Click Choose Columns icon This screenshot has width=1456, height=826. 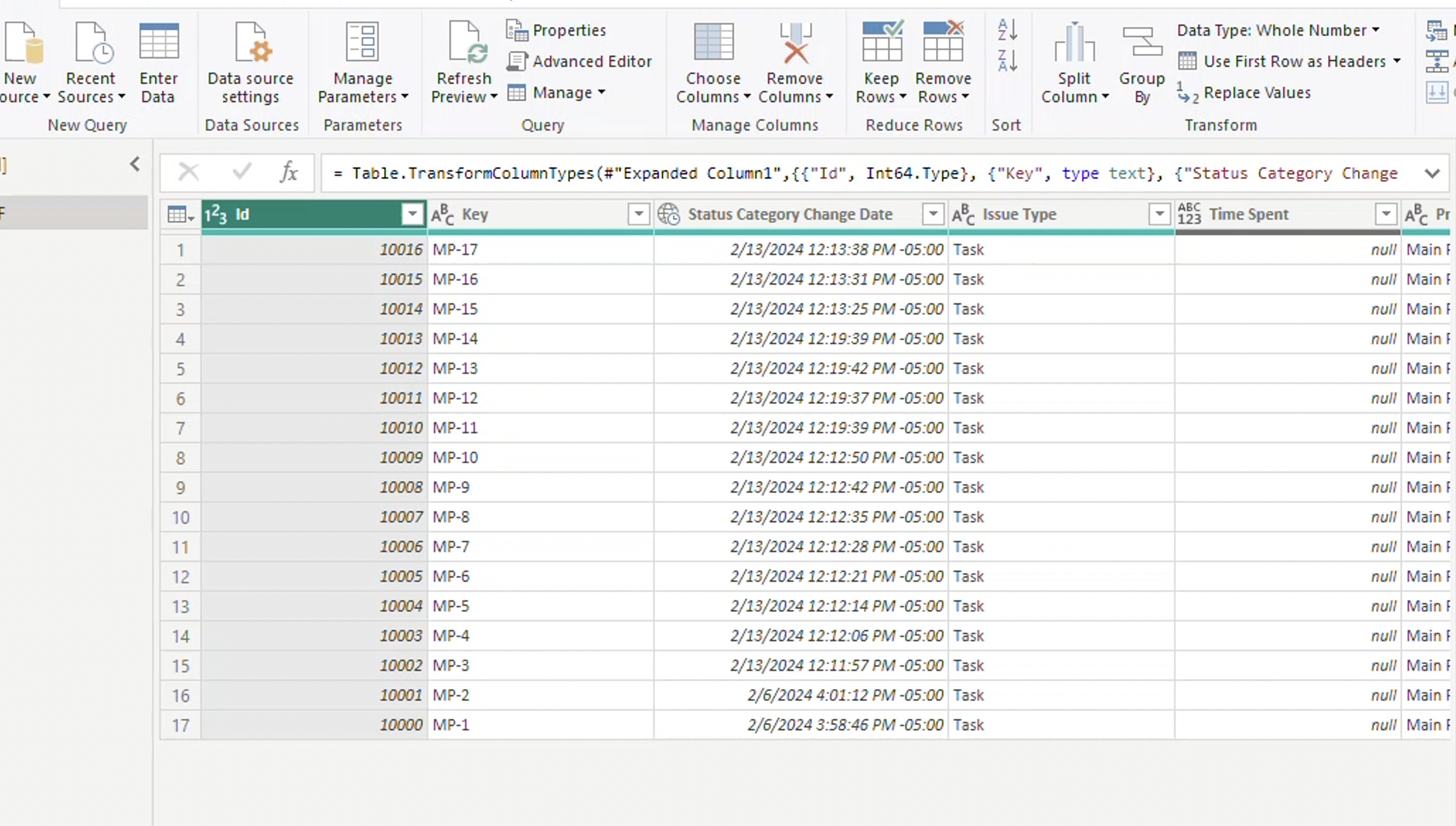(x=713, y=41)
